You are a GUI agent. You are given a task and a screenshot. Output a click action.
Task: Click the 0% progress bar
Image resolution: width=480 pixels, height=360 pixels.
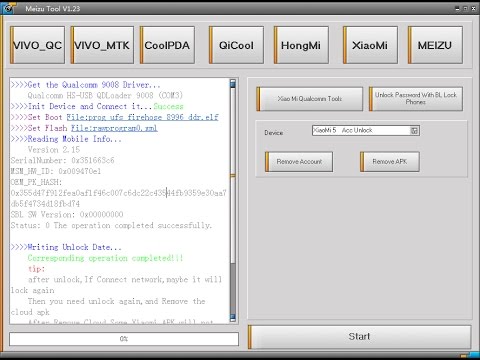(x=124, y=339)
